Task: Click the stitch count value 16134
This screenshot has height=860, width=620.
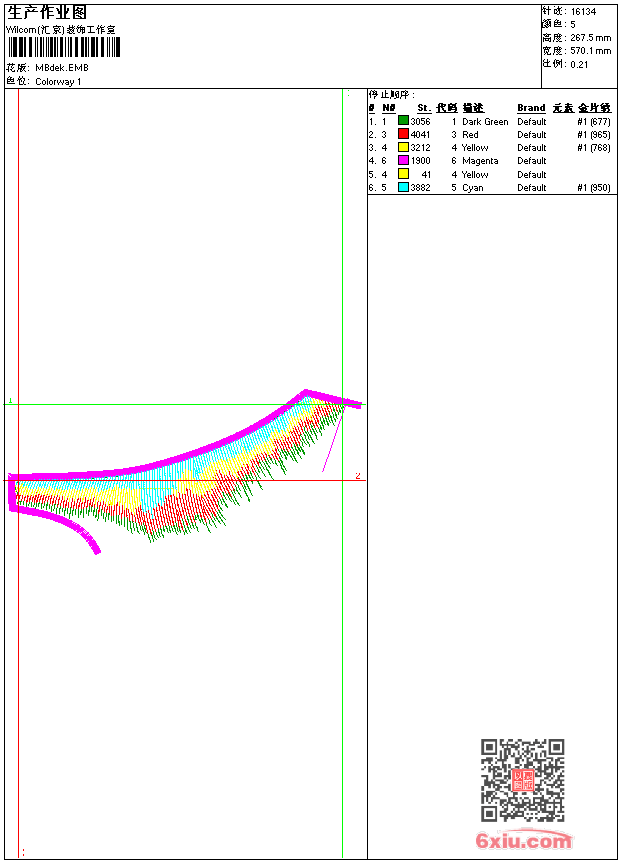Action: tap(583, 12)
